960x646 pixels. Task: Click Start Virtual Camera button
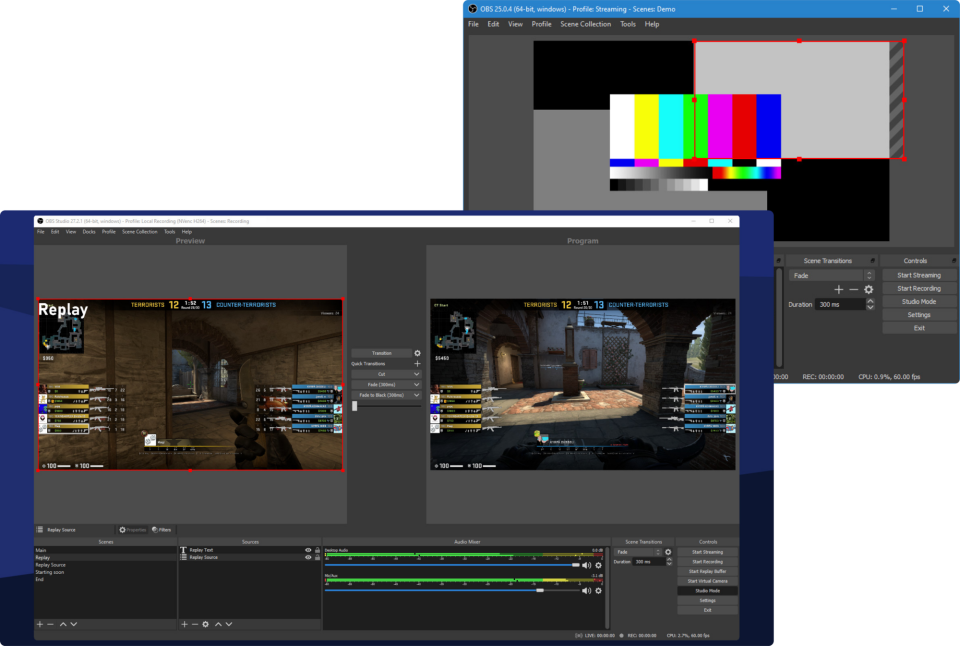point(707,581)
